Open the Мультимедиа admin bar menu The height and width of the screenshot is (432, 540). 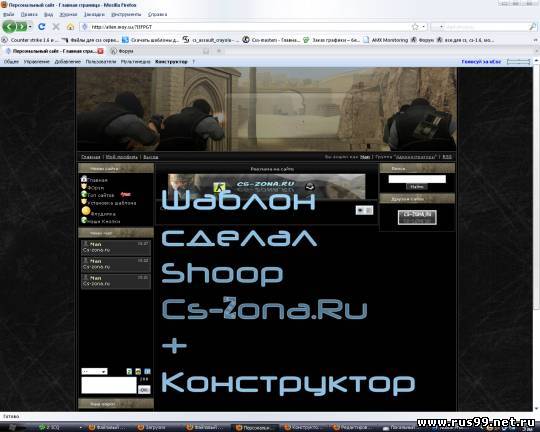coord(136,62)
